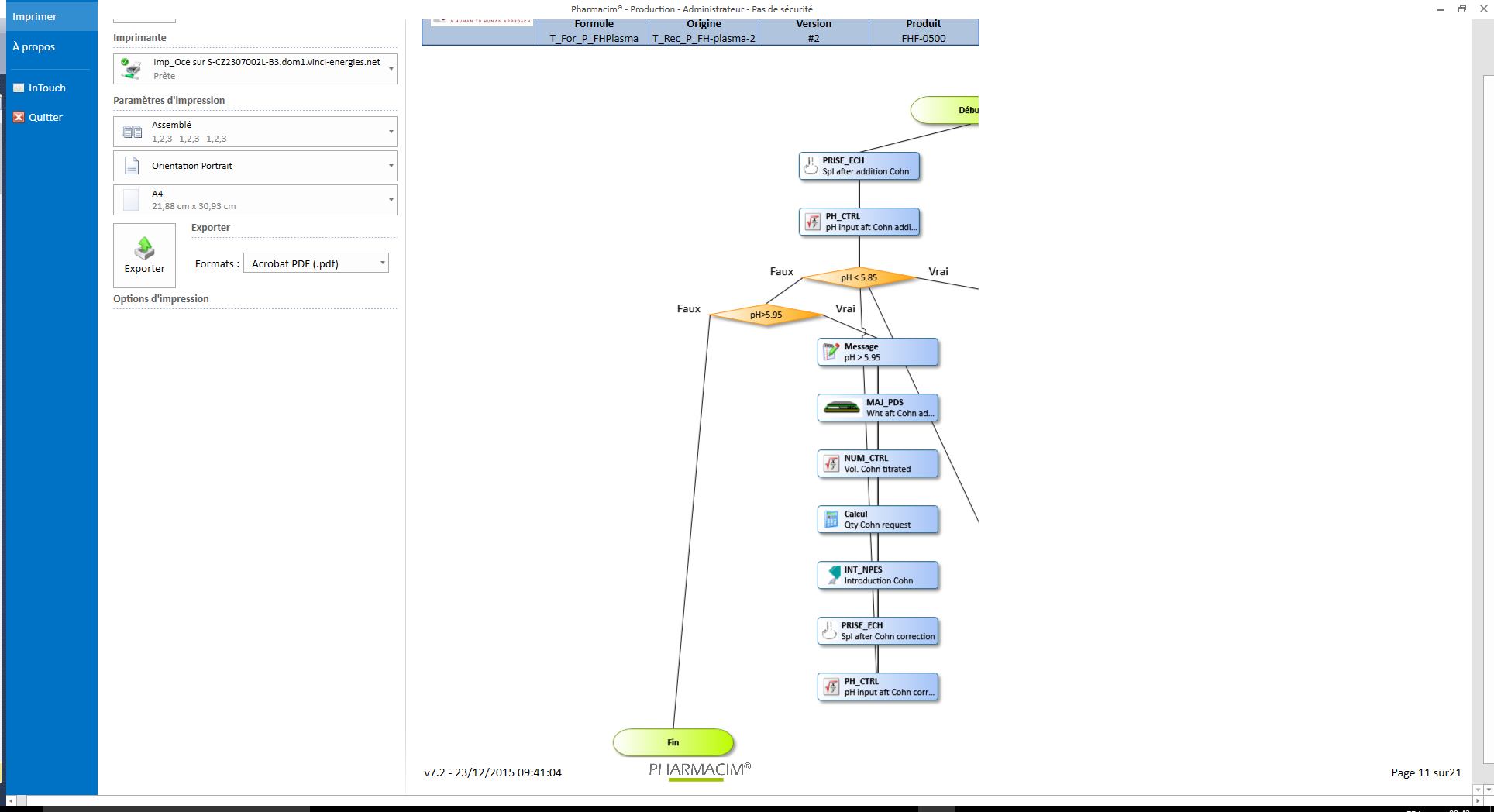Click the 'pH>5.95' decision diamond

pos(766,315)
